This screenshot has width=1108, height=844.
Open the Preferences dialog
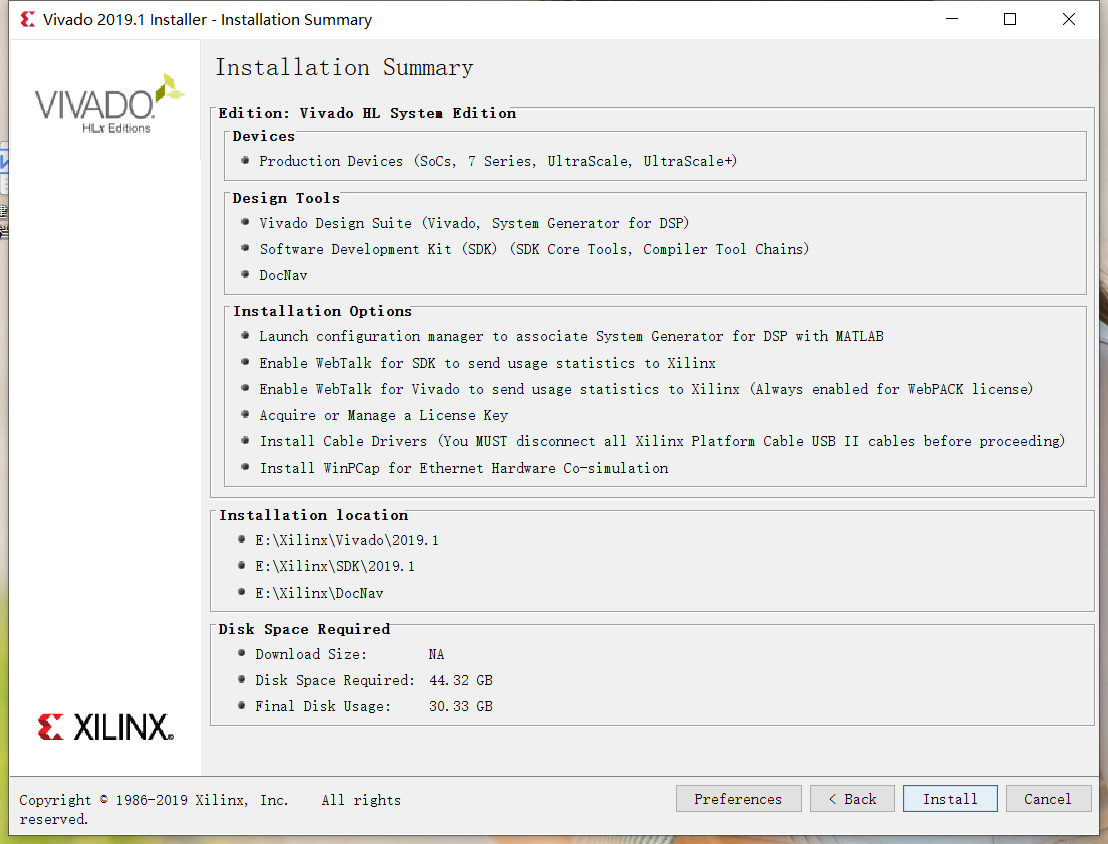click(738, 799)
